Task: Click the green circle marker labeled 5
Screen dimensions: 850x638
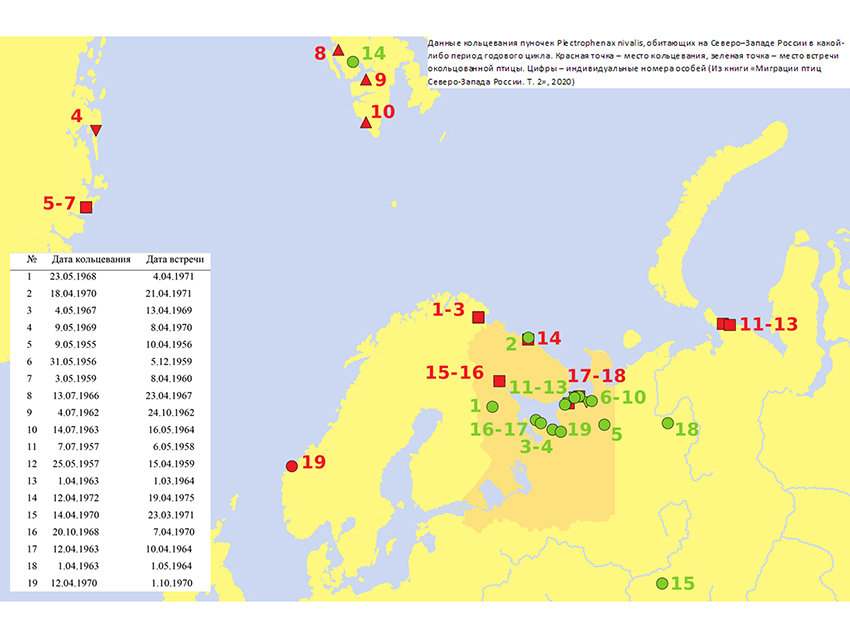Action: [604, 424]
